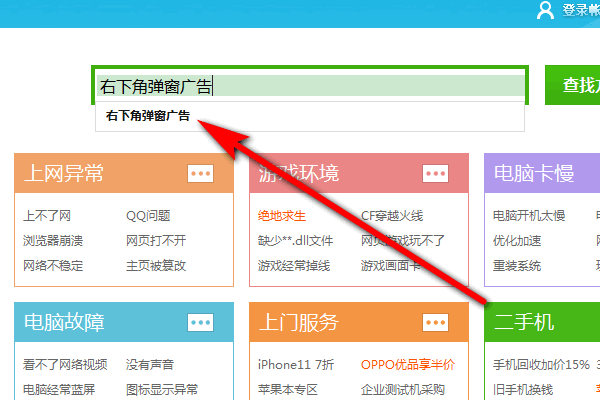Click the 网络不稳定 link

coord(53,266)
